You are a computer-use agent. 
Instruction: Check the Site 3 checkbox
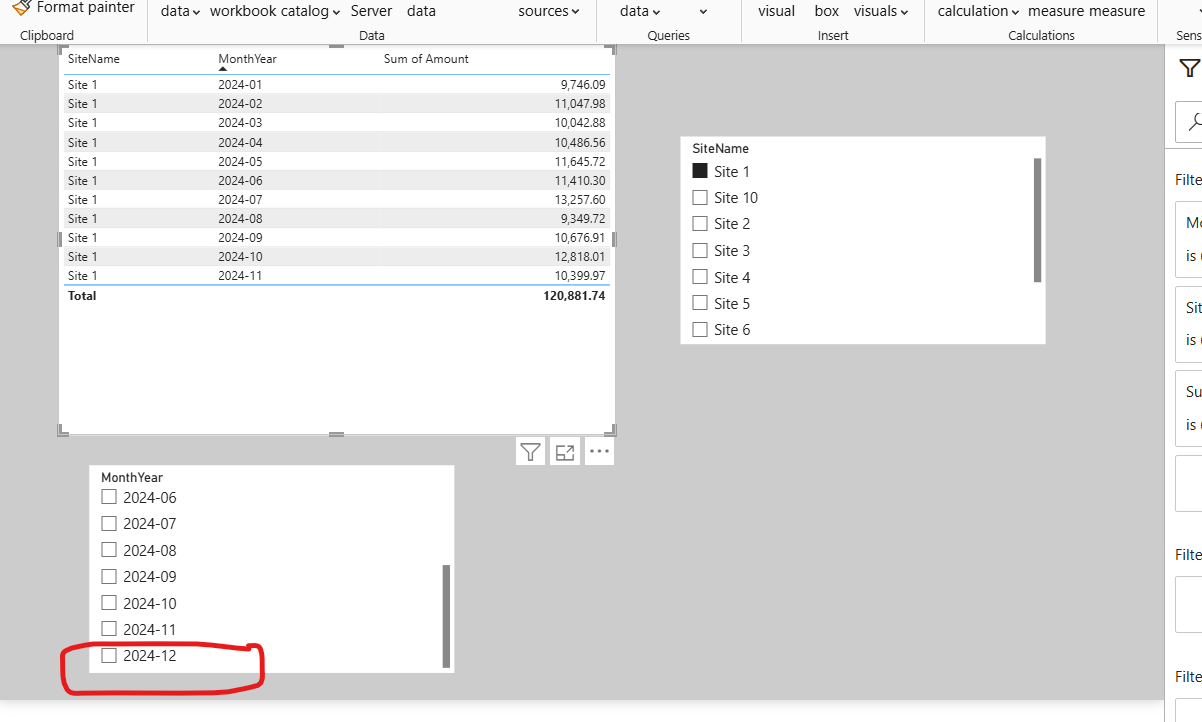[x=700, y=250]
